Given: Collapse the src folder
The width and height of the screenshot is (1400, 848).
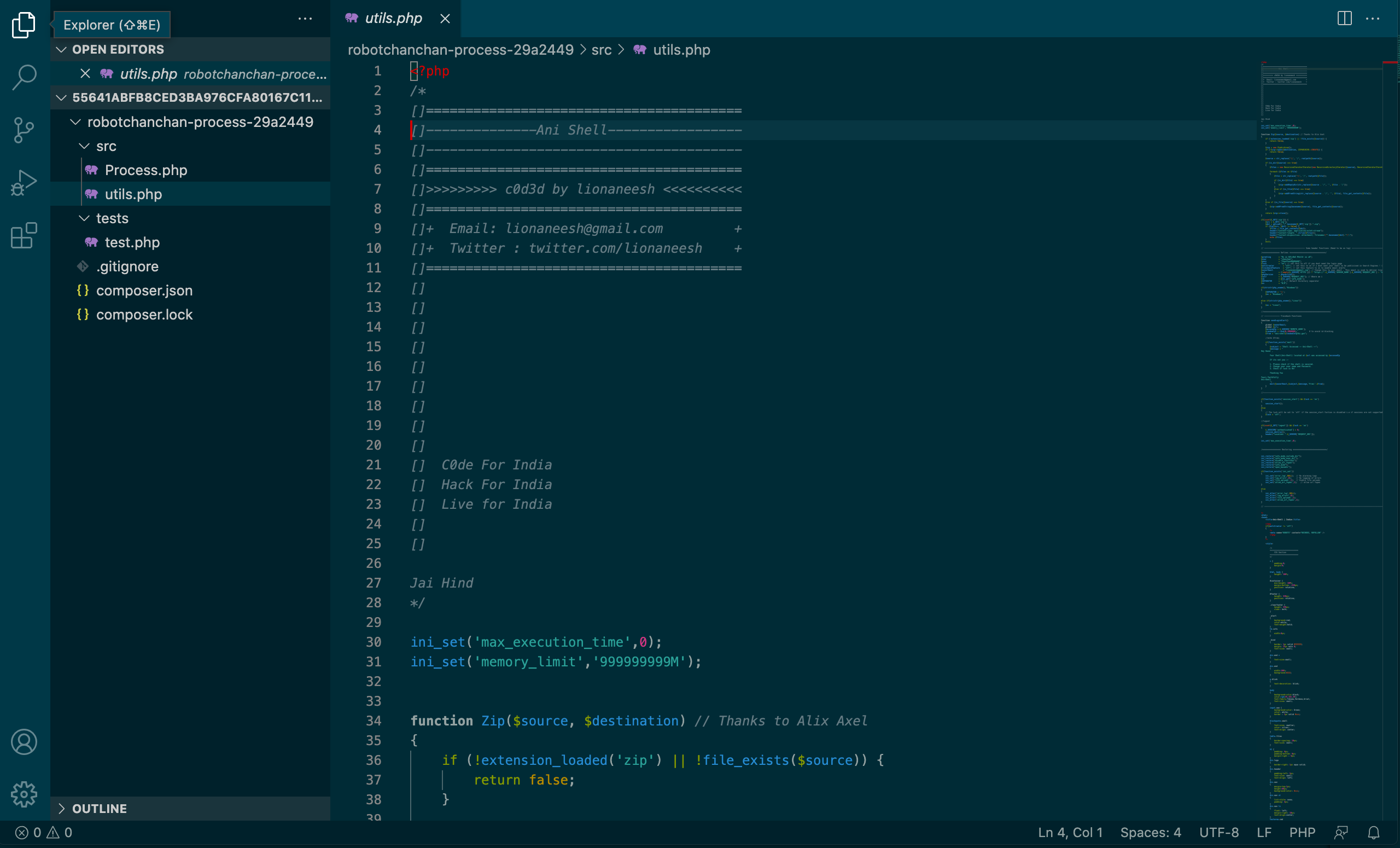Looking at the screenshot, I should pos(84,146).
